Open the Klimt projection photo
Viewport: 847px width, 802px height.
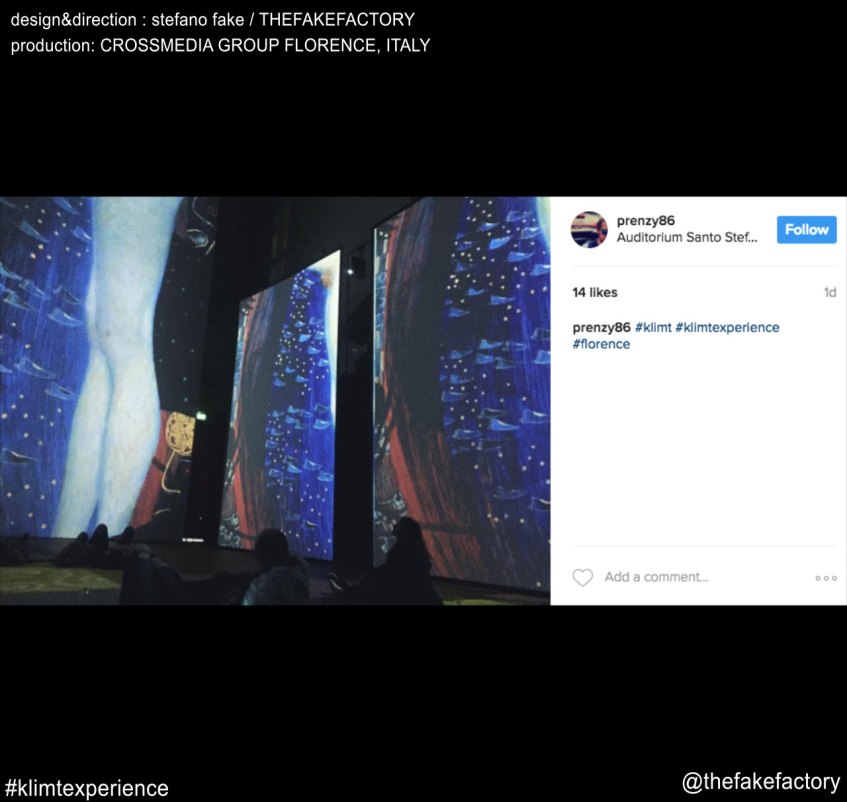(x=275, y=401)
